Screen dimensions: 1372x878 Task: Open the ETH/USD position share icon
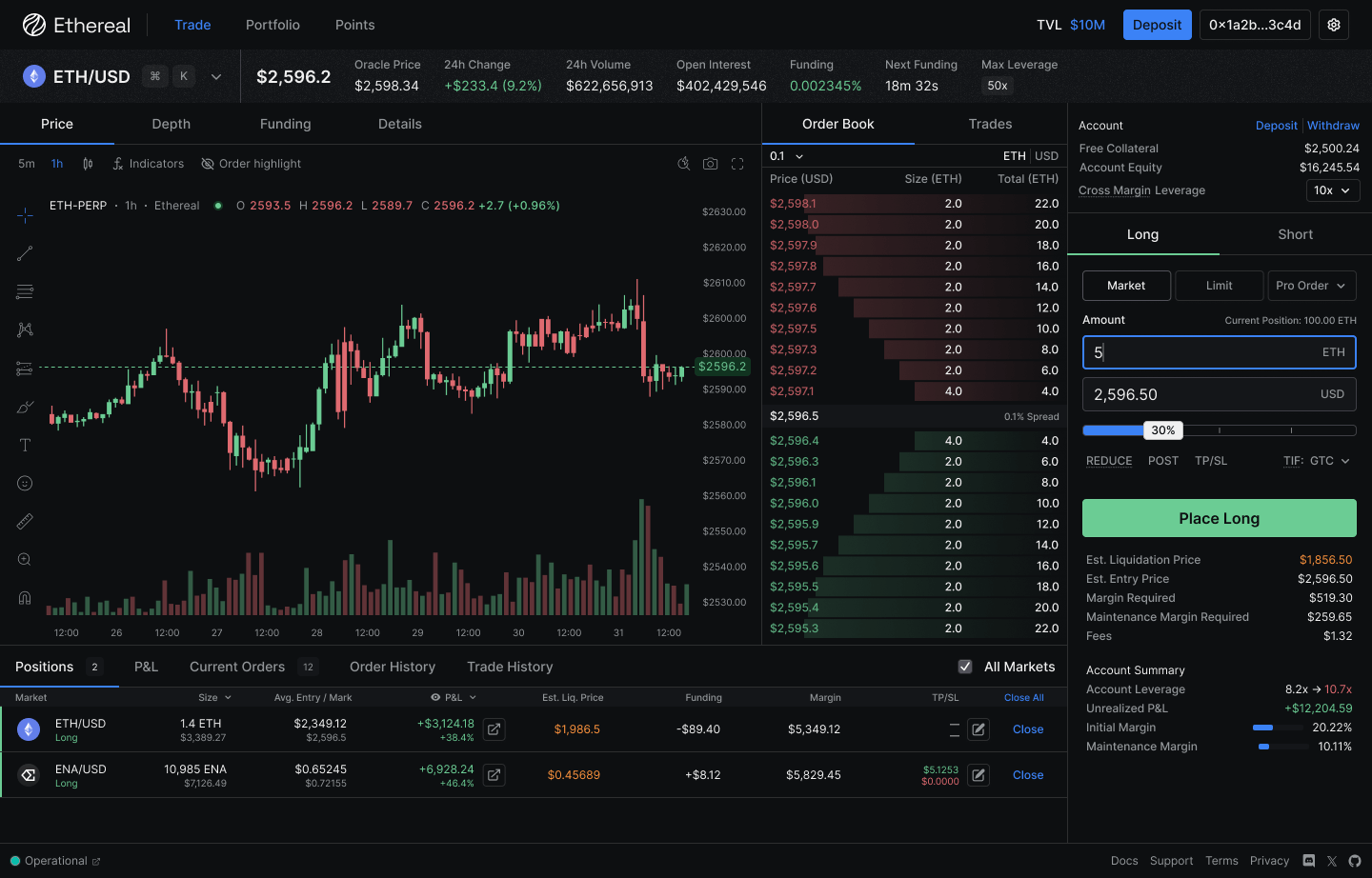click(x=494, y=729)
